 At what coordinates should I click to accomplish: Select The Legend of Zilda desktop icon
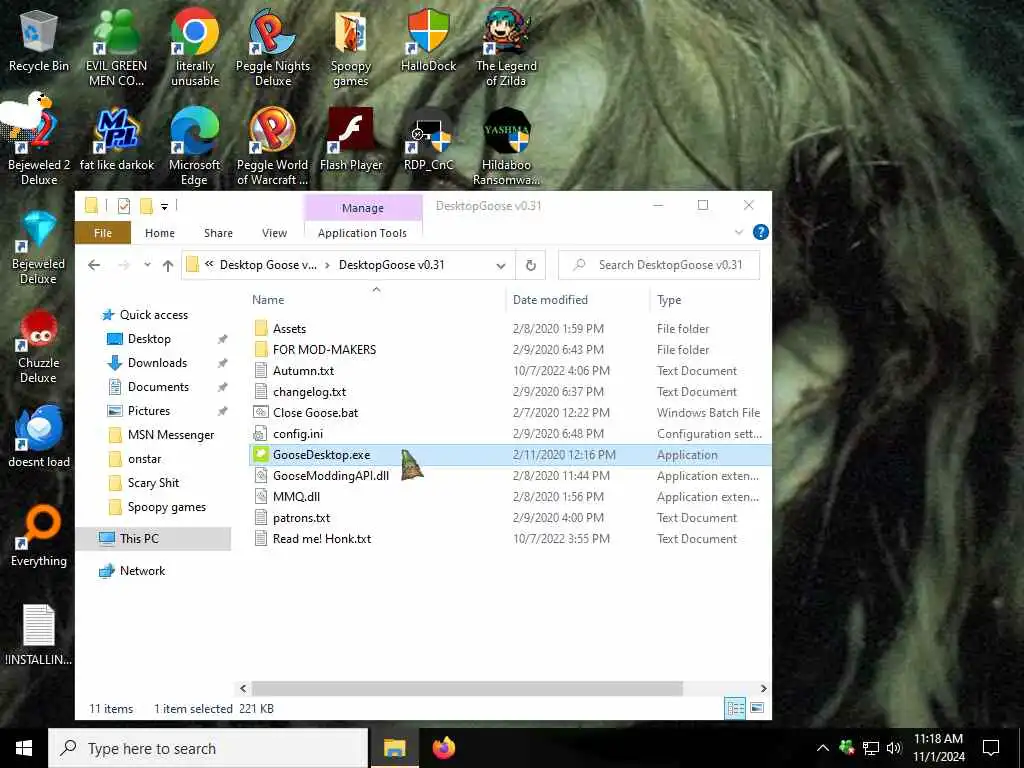point(506,47)
